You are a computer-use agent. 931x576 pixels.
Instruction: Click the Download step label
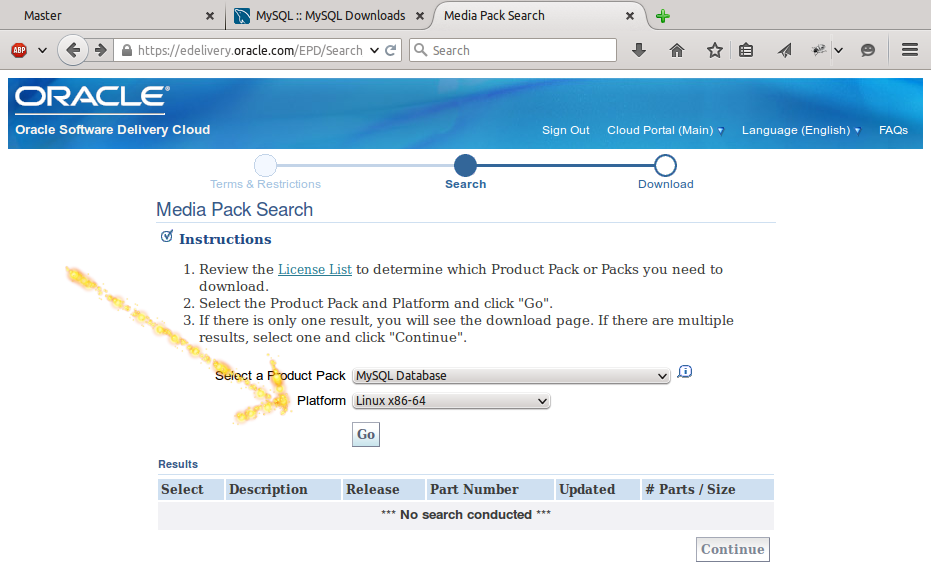[x=666, y=184]
